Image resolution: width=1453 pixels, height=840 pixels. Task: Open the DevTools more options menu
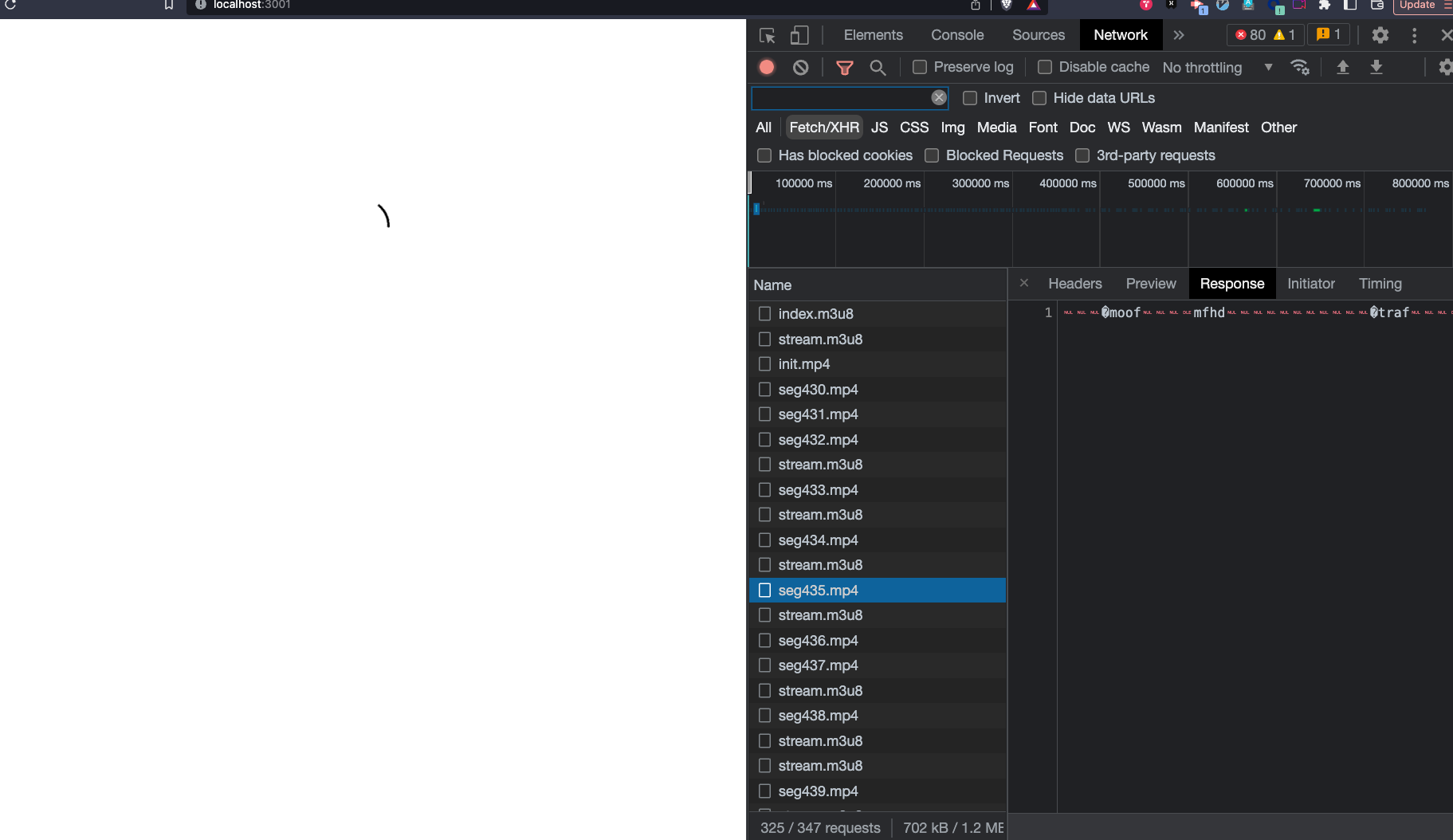coord(1415,35)
